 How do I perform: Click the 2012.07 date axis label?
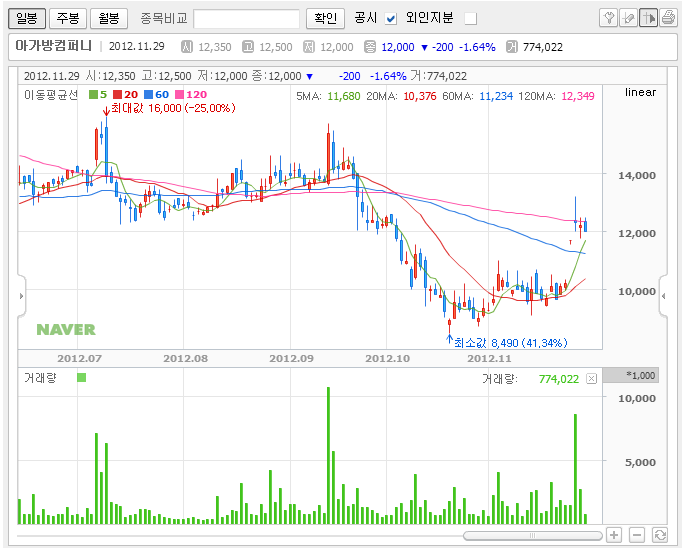(79, 358)
